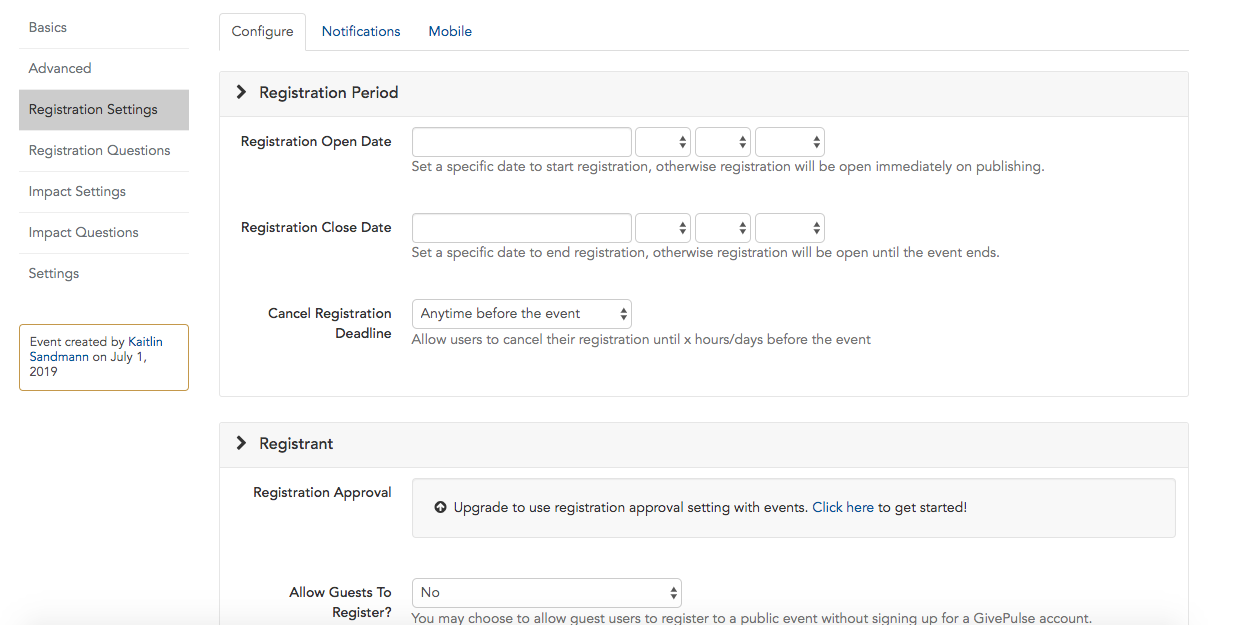Image resolution: width=1255 pixels, height=625 pixels.
Task: Open the Allow Guests To Register dropdown
Action: tap(547, 593)
